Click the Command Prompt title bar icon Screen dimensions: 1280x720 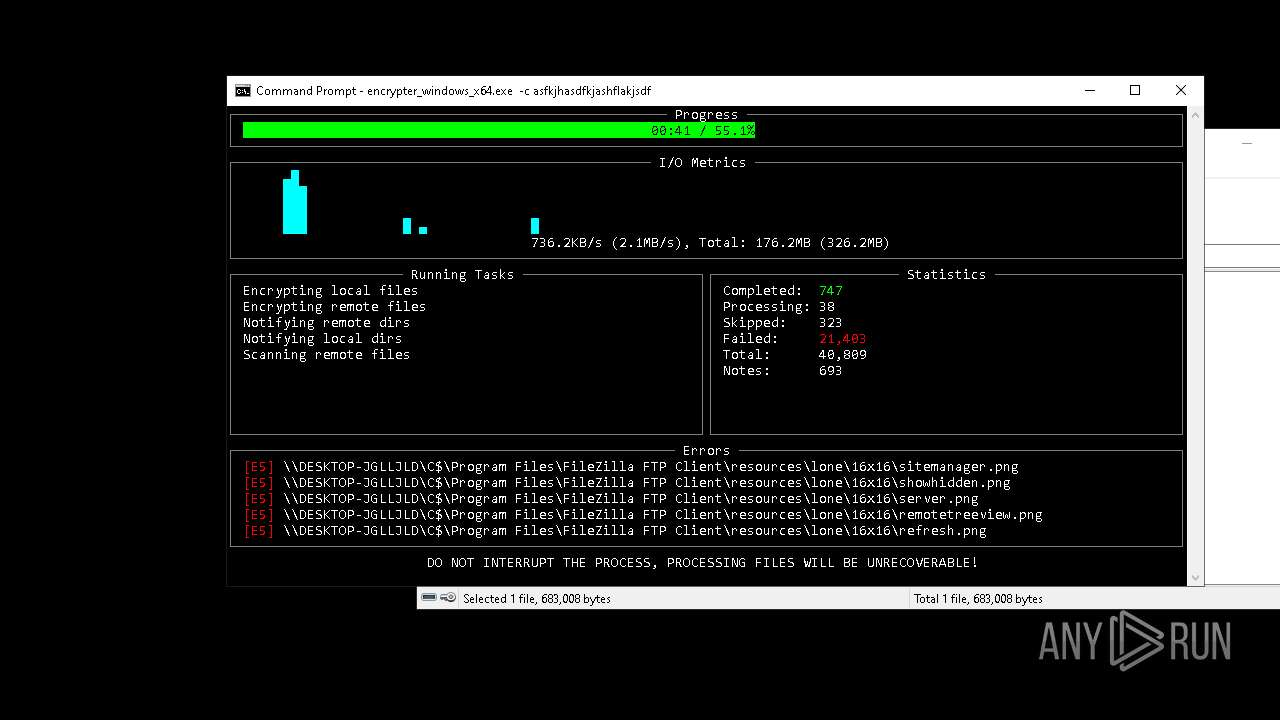tap(242, 91)
